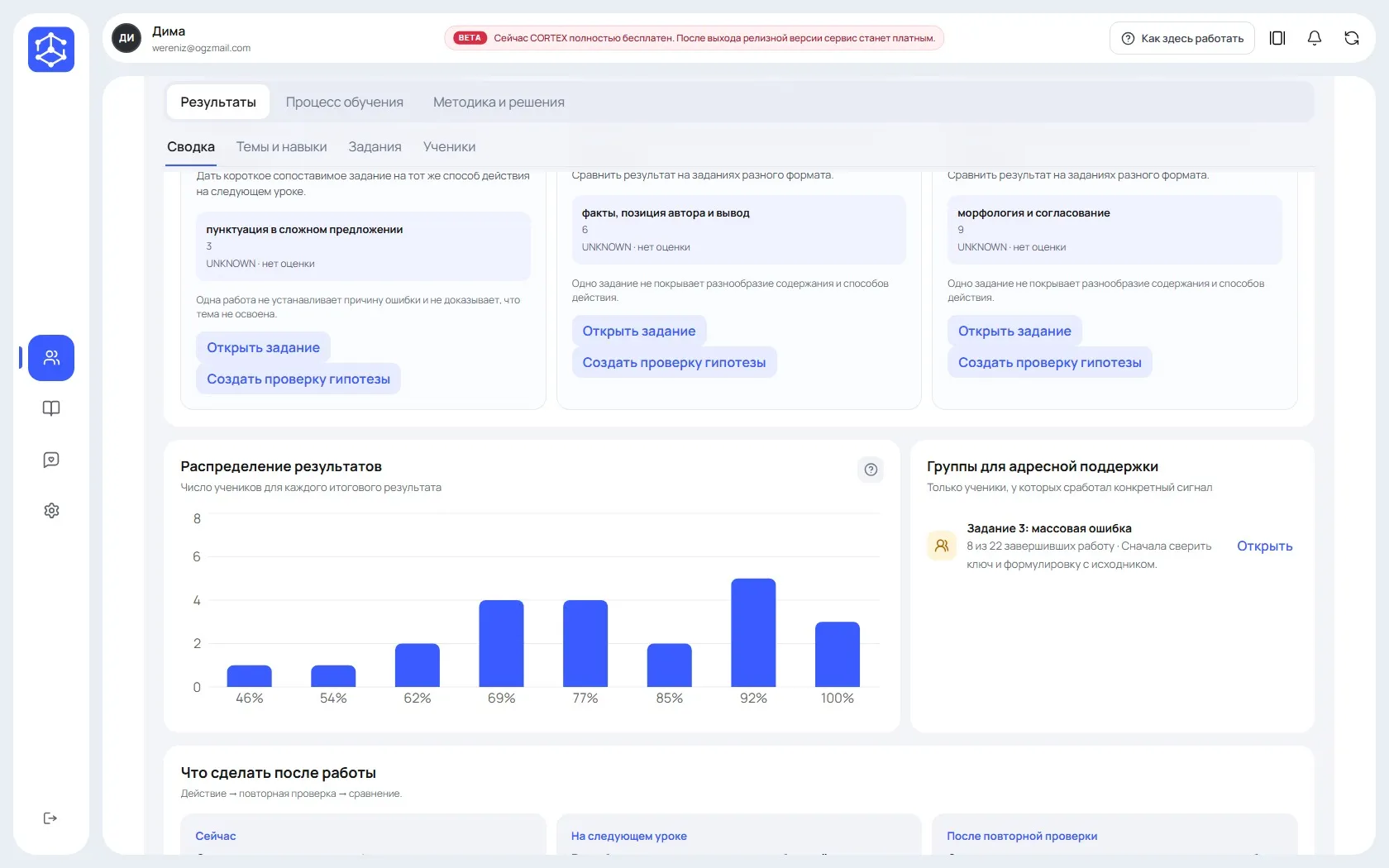Click the 69% bar in the chart
The image size is (1389, 868).
pyautogui.click(x=501, y=643)
